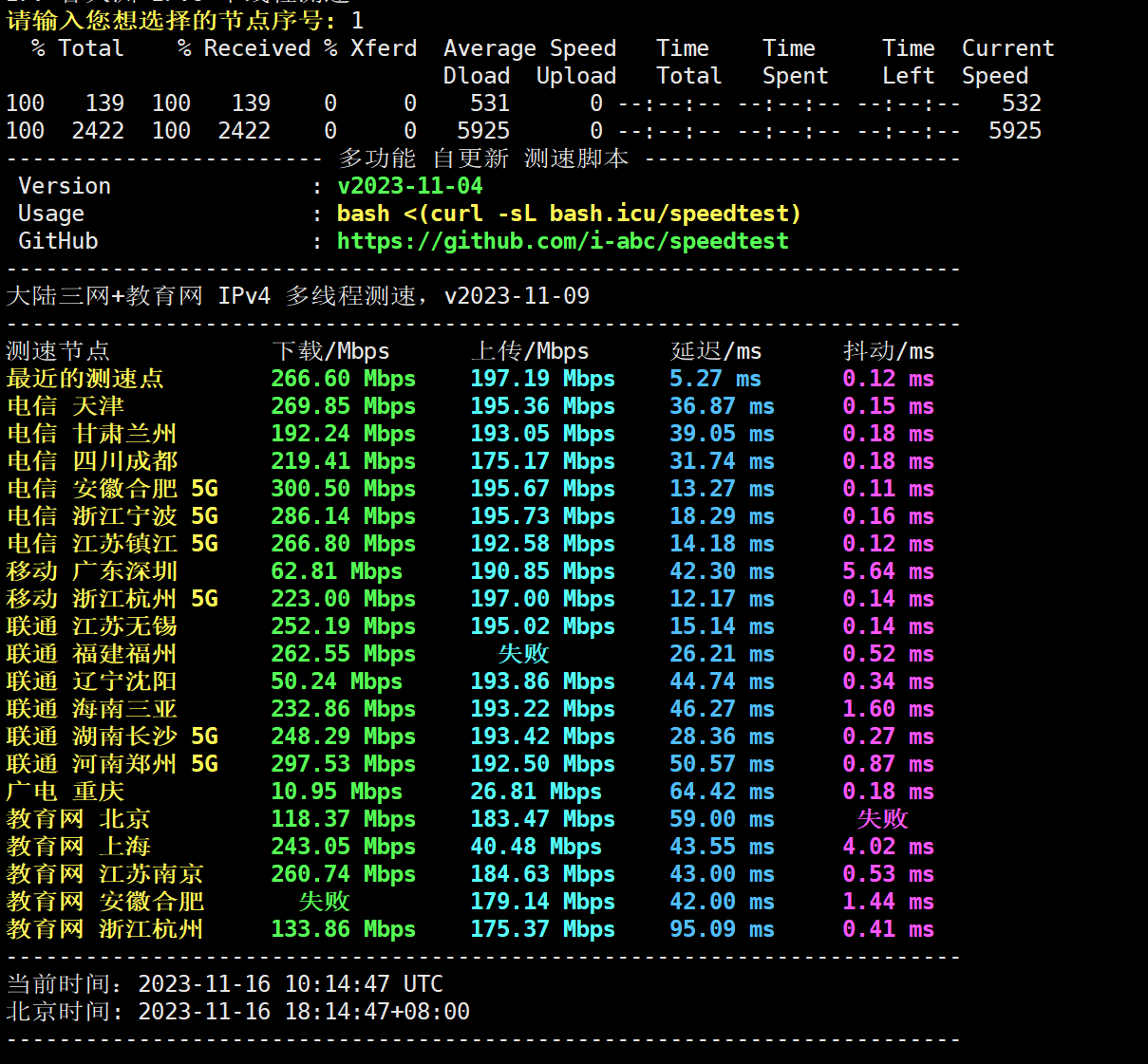Click the 最近的测速点 row label
Viewport: 1148px width, 1064px height.
pyautogui.click(x=85, y=379)
